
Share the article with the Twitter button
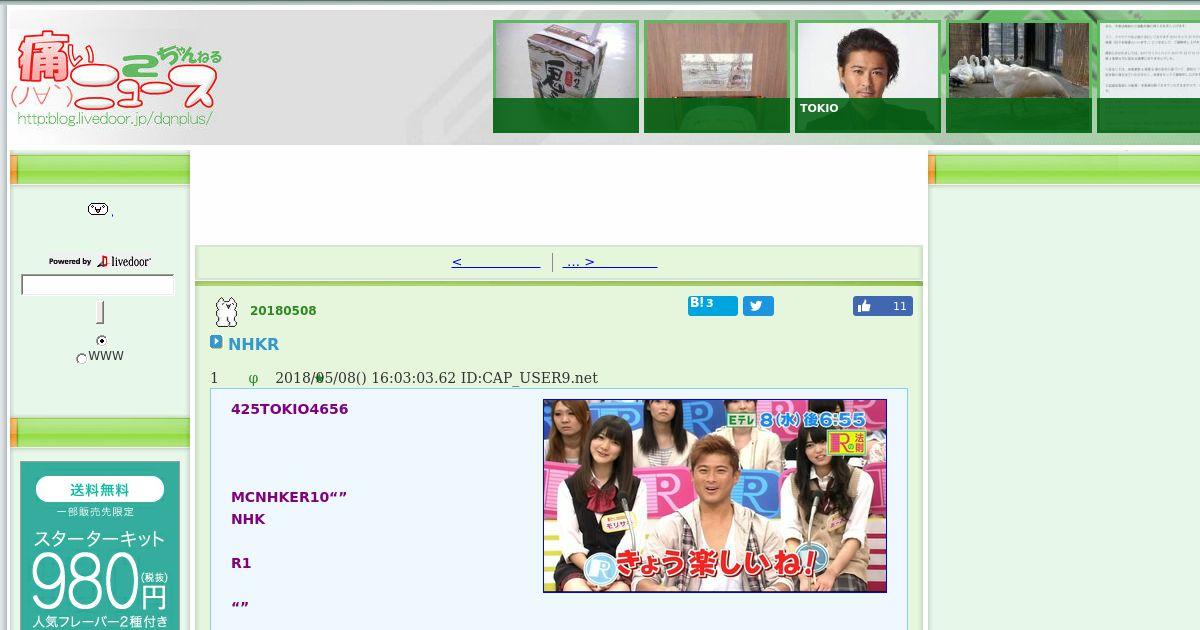[x=758, y=306]
